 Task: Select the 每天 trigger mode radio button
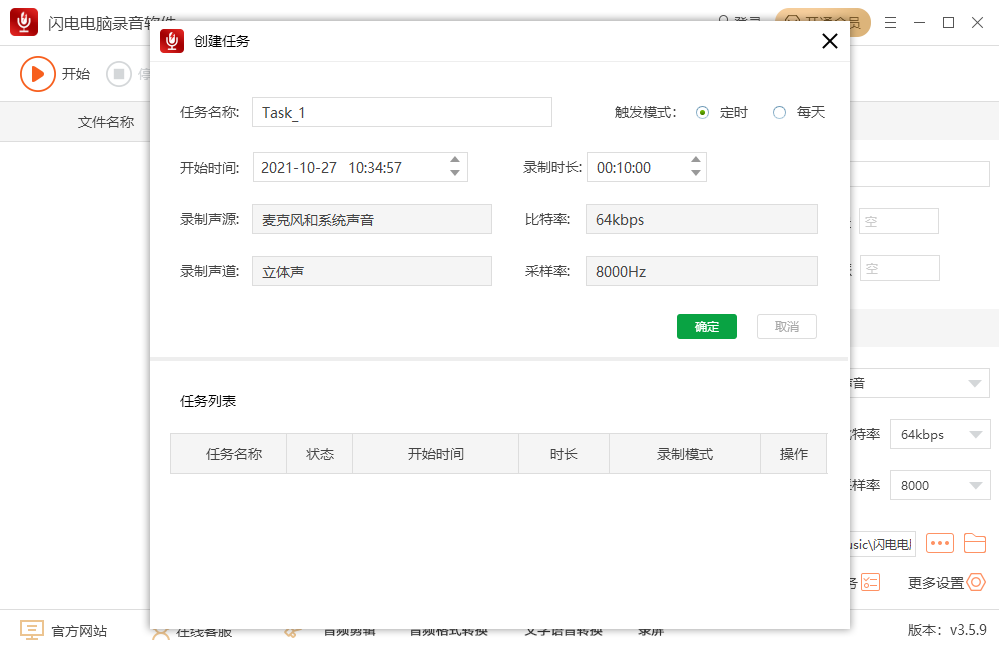click(x=781, y=112)
